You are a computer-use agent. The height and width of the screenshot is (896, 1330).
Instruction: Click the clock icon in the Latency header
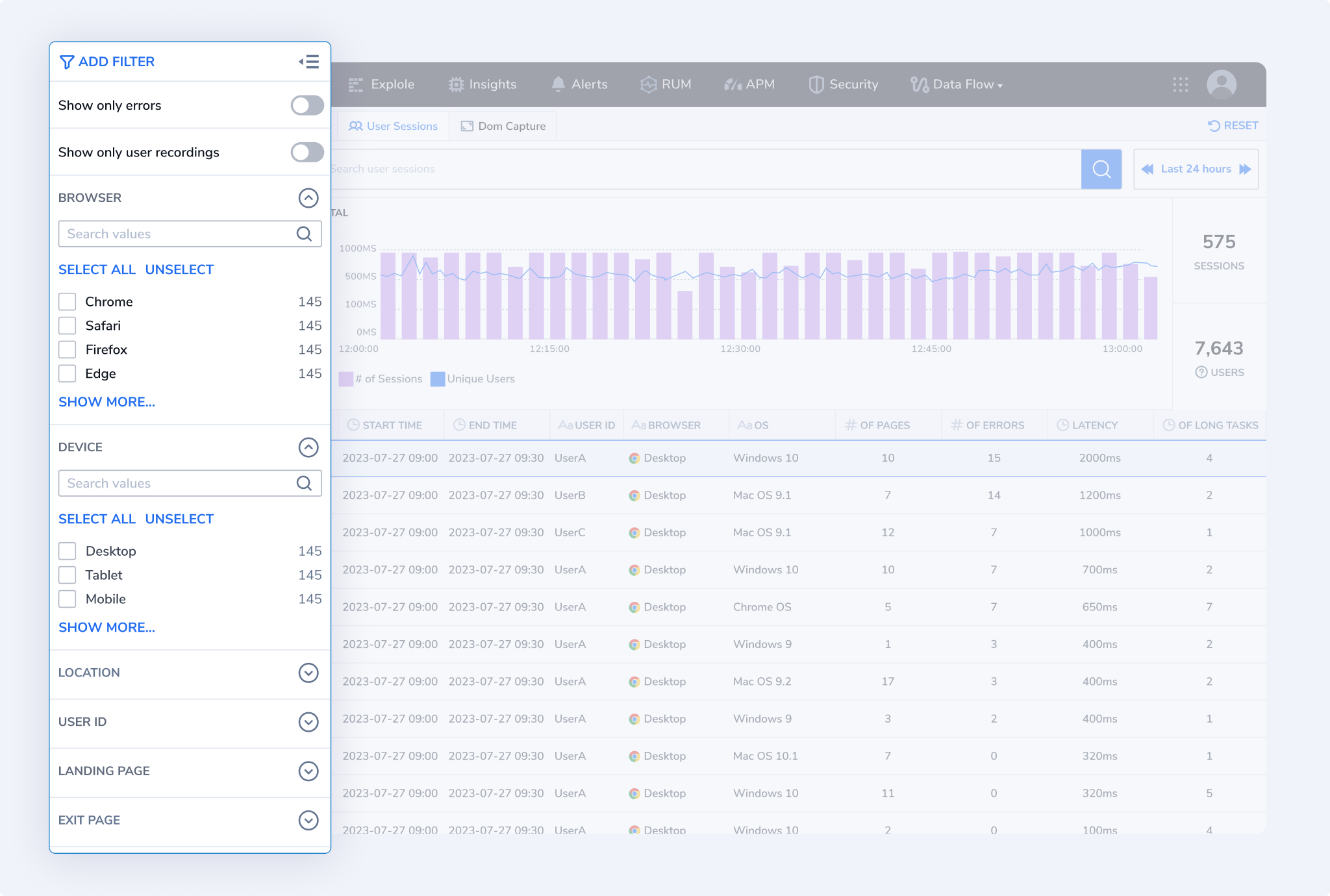(1063, 425)
